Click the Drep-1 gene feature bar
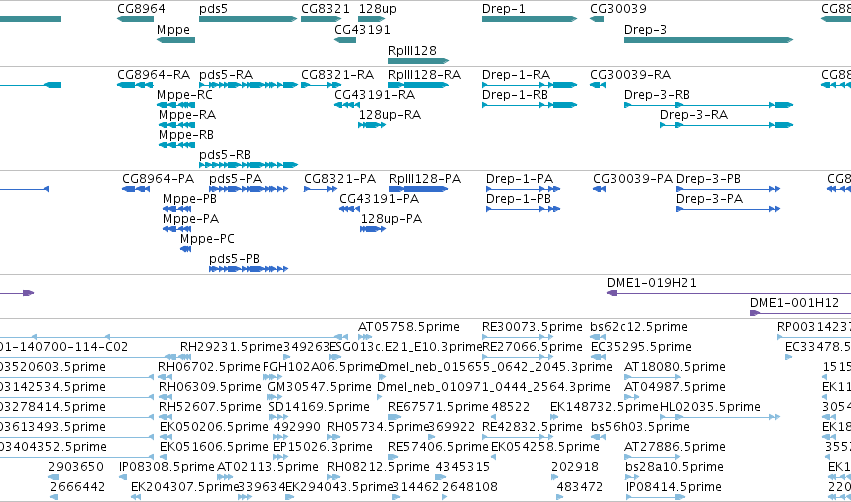The image size is (851, 502). (x=529, y=19)
